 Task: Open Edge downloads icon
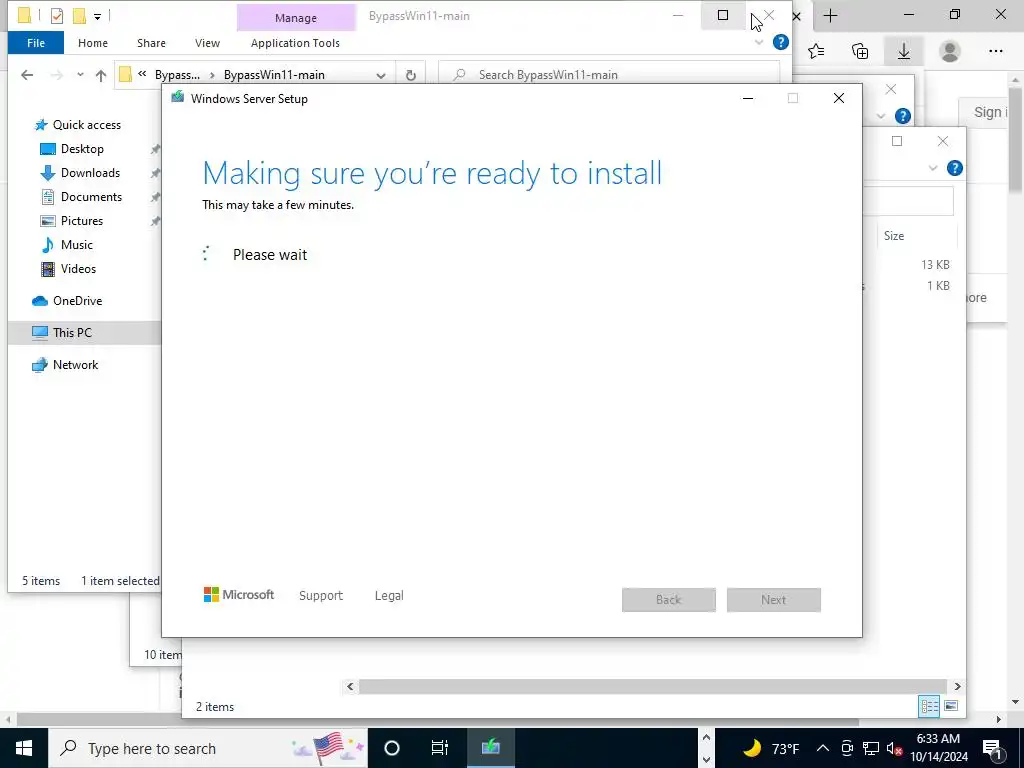[904, 52]
